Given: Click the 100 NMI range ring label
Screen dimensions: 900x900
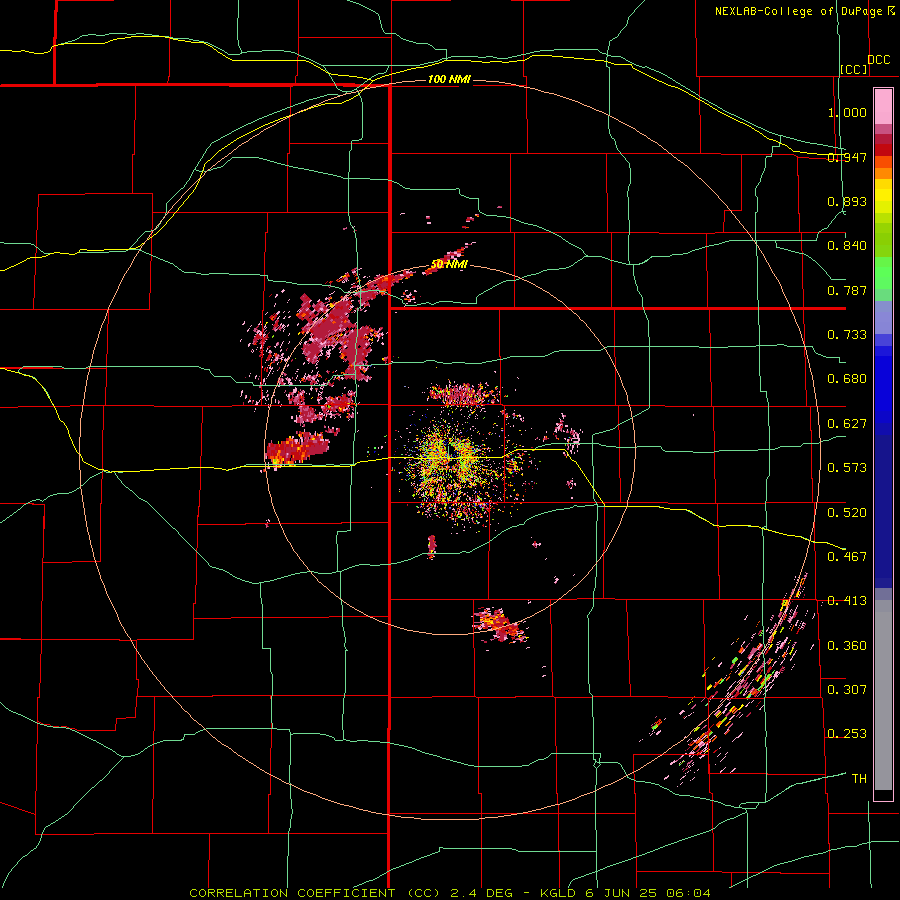Looking at the screenshot, I should click(x=449, y=79).
